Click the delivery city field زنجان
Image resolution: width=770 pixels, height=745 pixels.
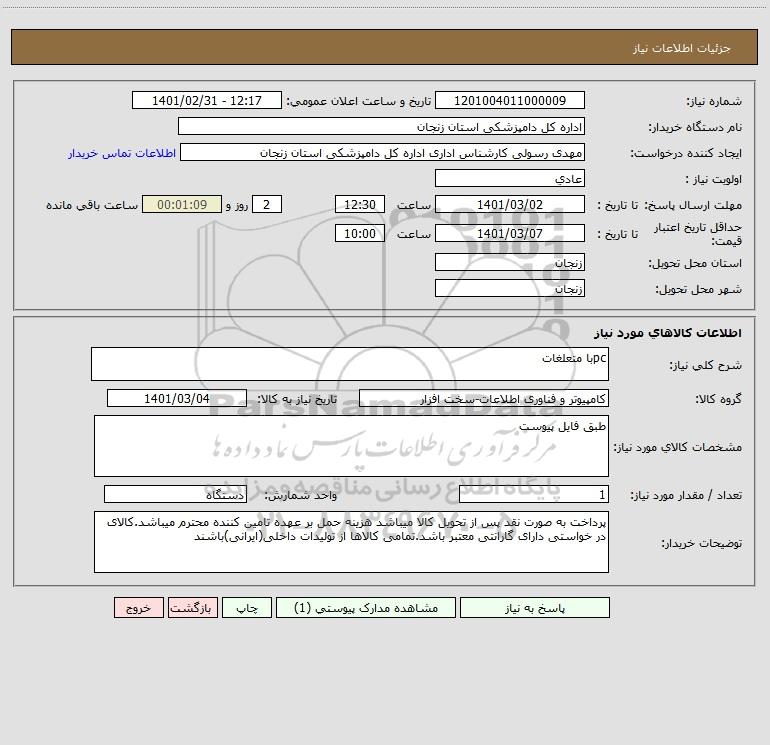(x=510, y=289)
